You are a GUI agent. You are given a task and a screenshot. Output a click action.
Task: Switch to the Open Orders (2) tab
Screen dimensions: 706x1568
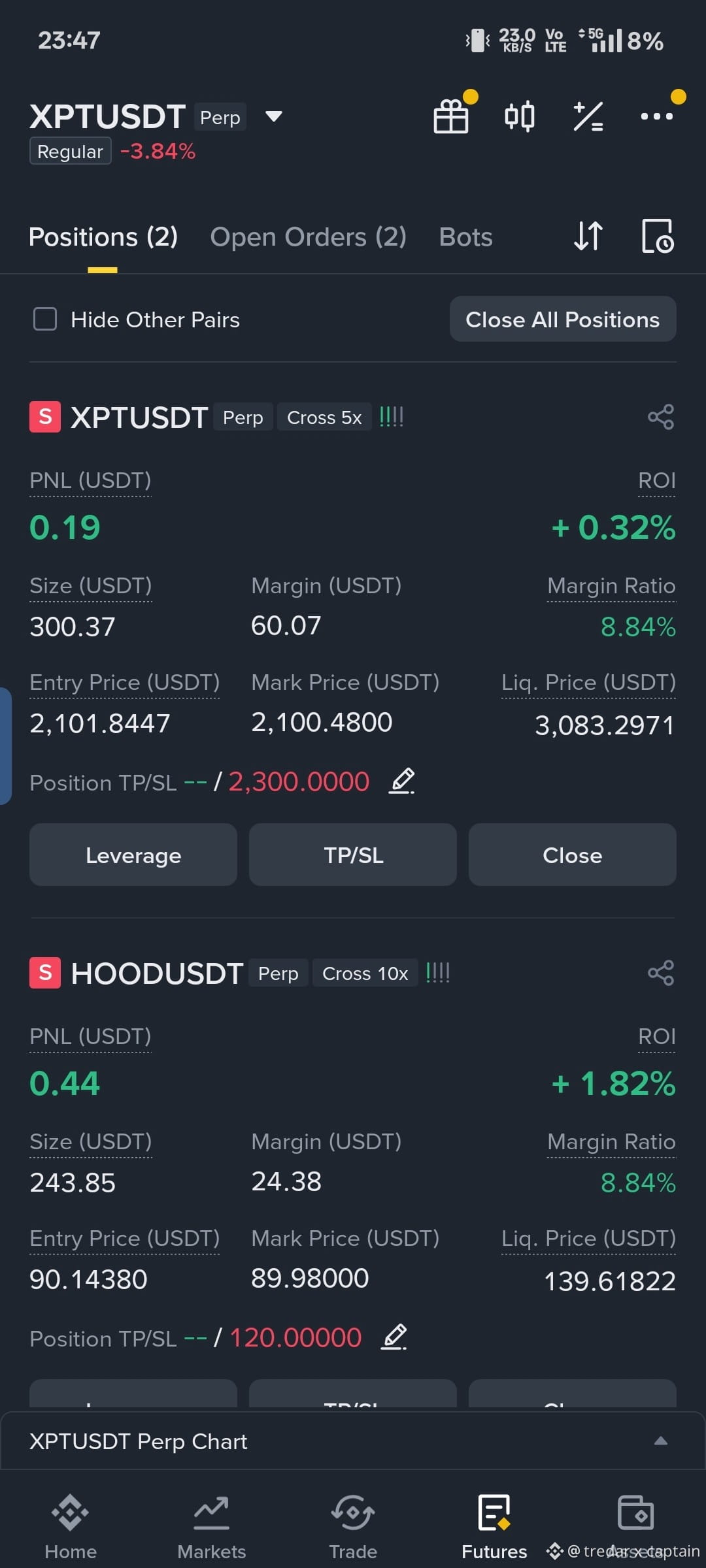pyautogui.click(x=309, y=237)
